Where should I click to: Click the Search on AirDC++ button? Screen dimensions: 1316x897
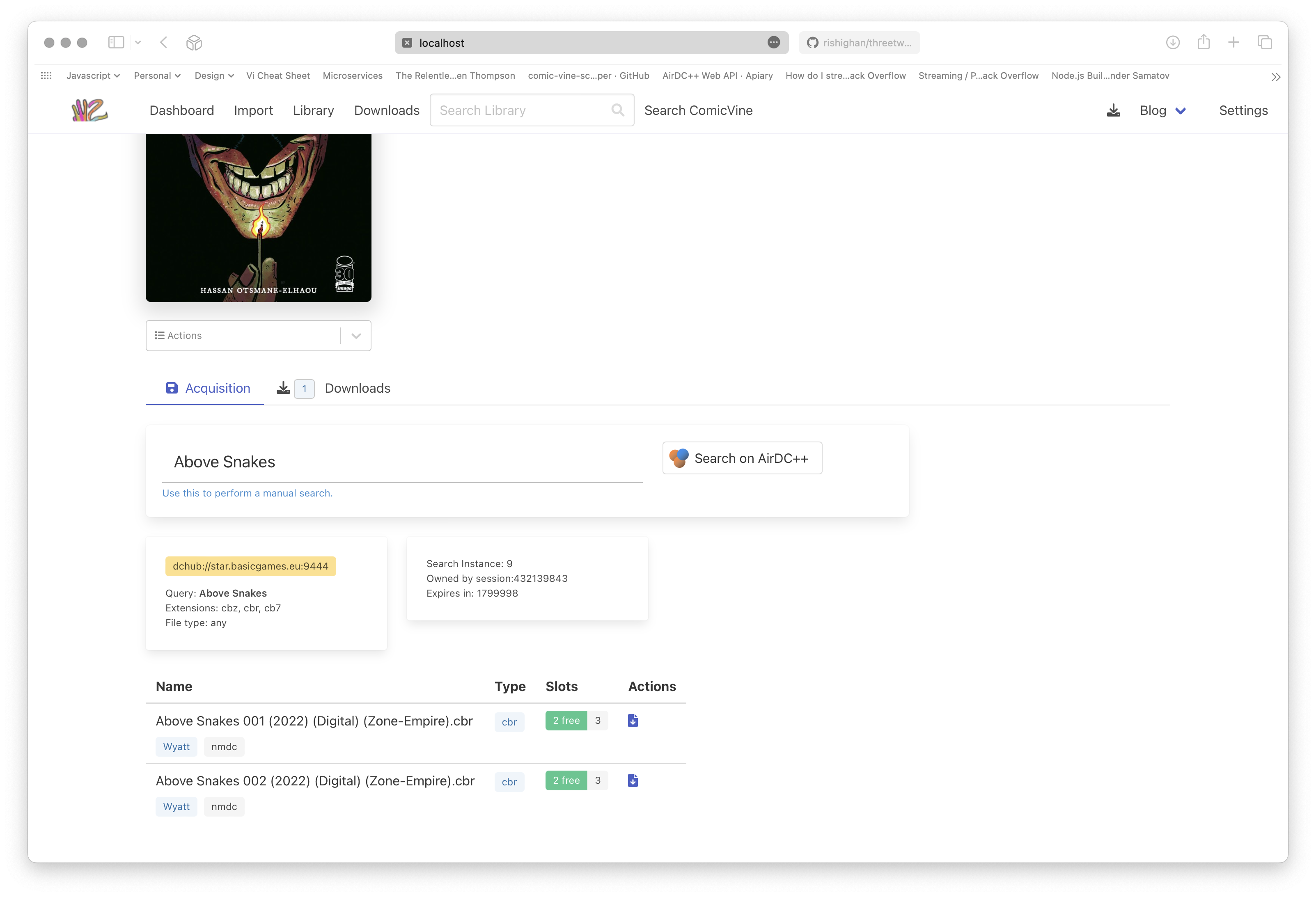click(x=742, y=458)
